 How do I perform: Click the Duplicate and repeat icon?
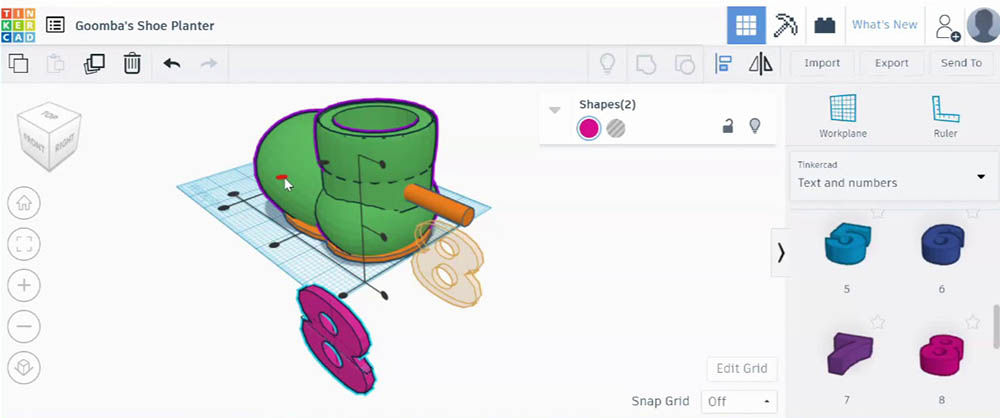(94, 63)
